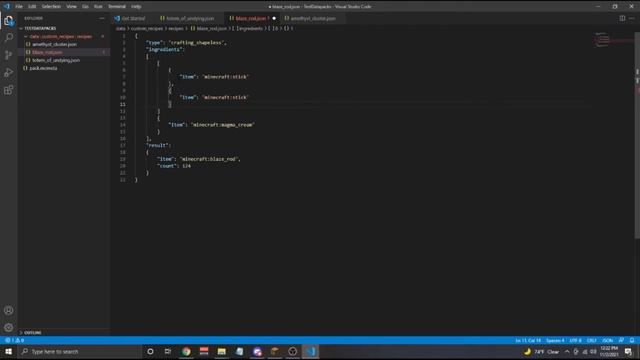640x360 pixels.
Task: Open the Run menu
Action: [98, 7]
